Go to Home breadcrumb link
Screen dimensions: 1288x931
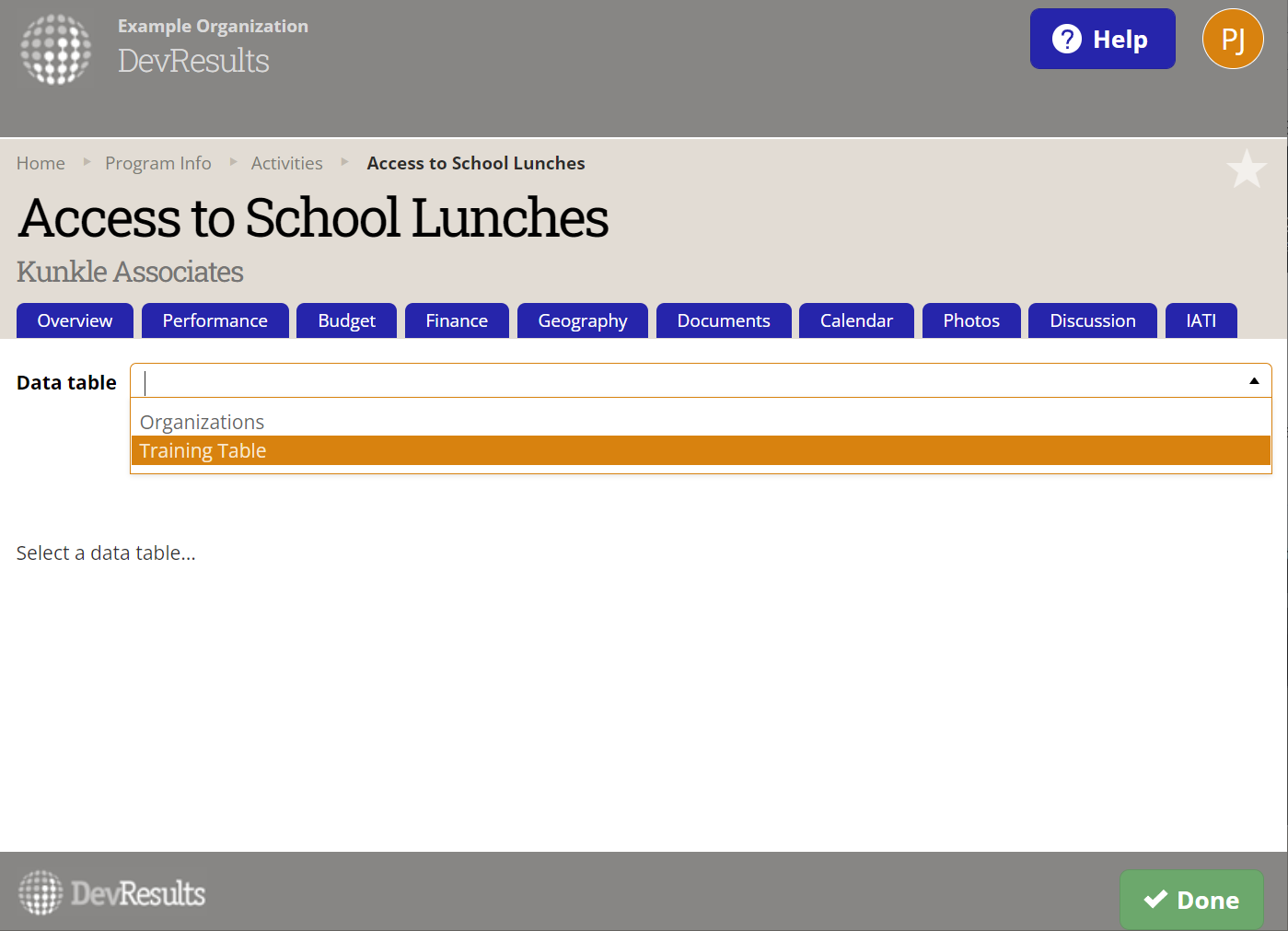(x=41, y=163)
